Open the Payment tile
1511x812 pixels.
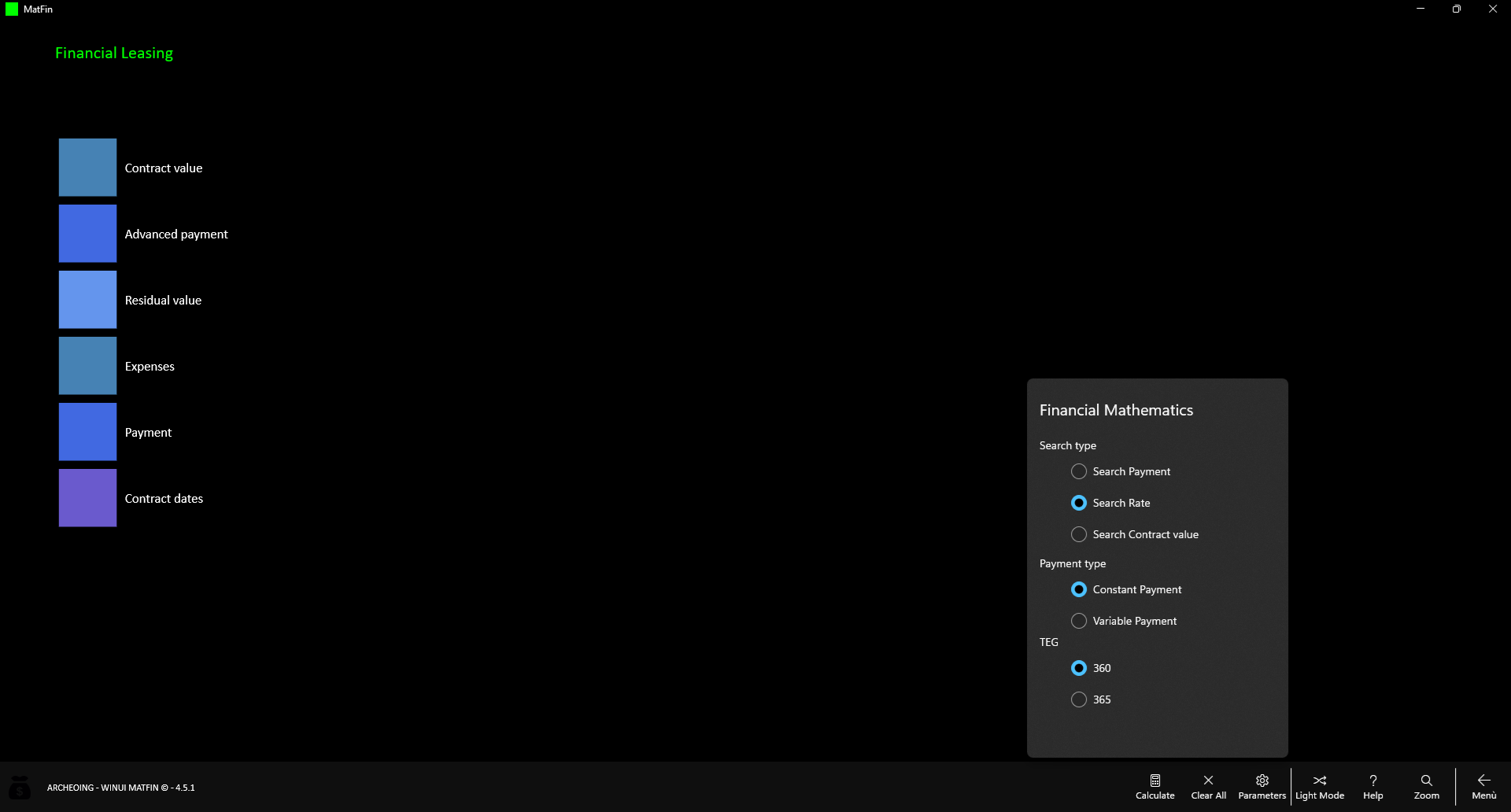click(x=87, y=432)
